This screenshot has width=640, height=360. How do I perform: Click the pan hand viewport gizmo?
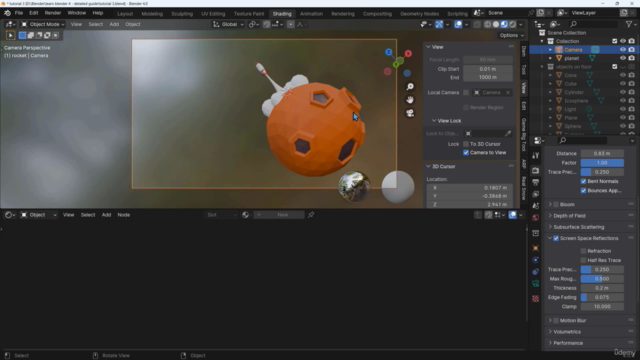(x=410, y=100)
